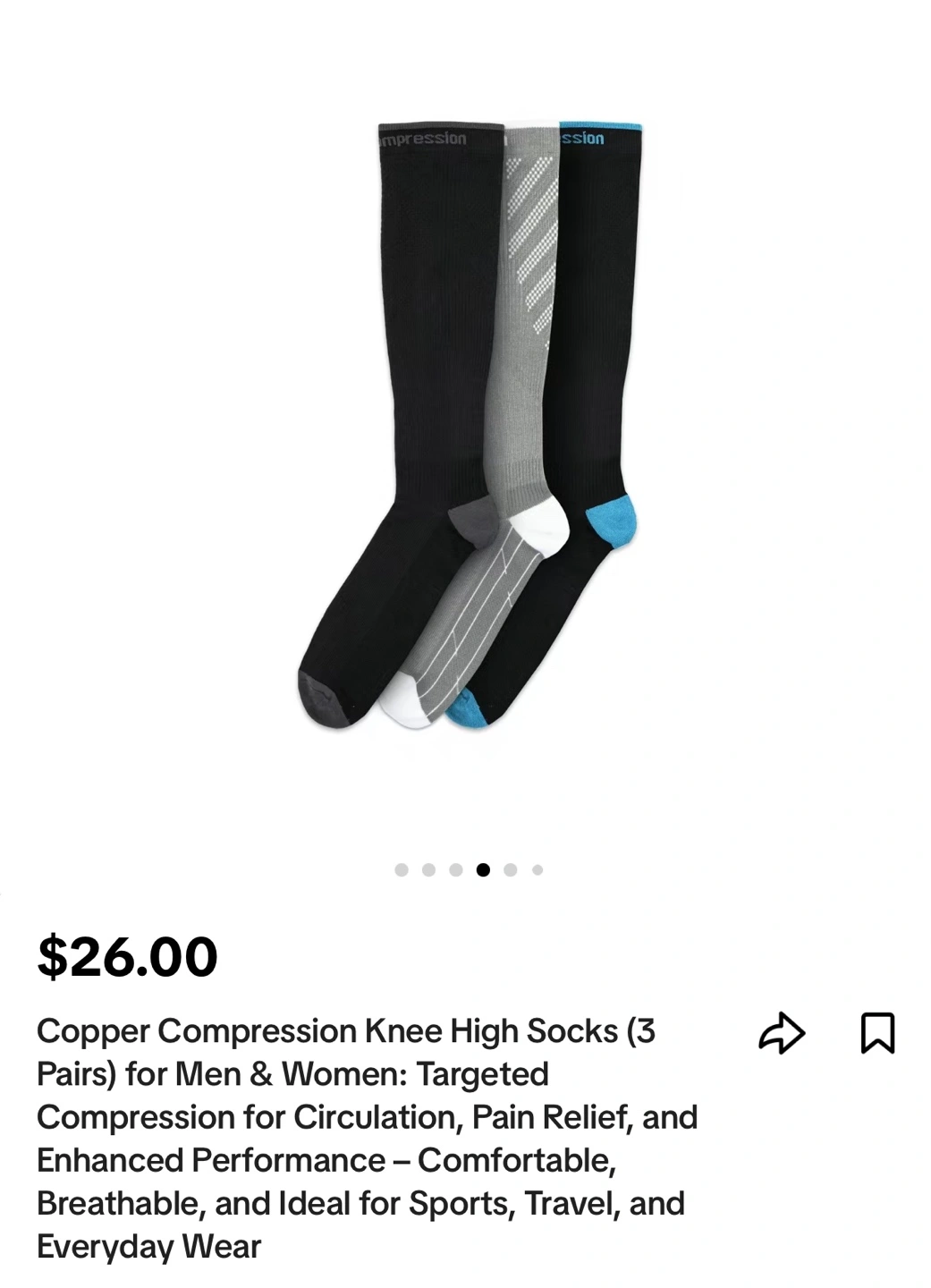Tap the blue toe of the sock

[x=466, y=710]
